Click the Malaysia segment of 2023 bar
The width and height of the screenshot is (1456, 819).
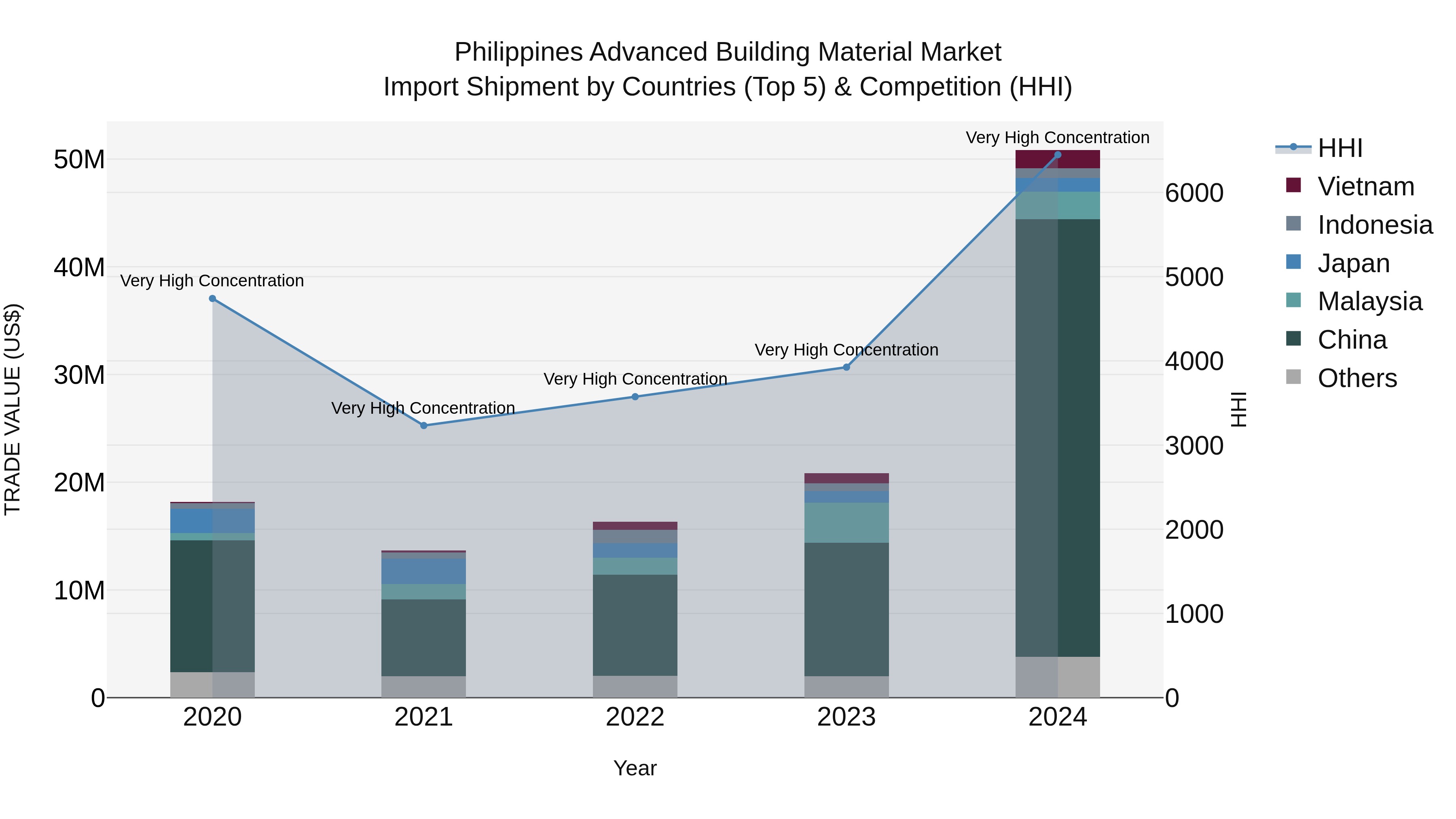[847, 523]
